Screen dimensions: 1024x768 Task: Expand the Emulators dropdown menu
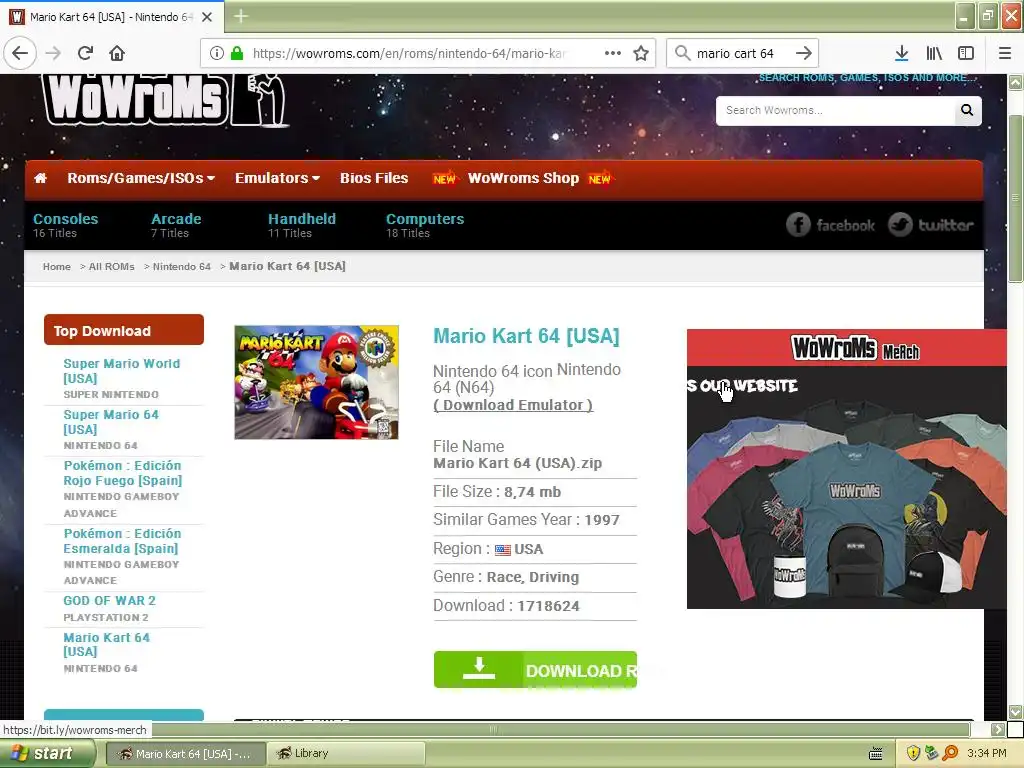click(x=278, y=178)
